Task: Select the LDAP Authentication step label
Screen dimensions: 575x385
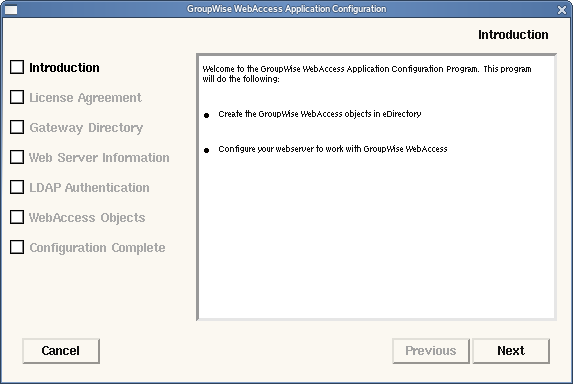Action: pyautogui.click(x=89, y=188)
